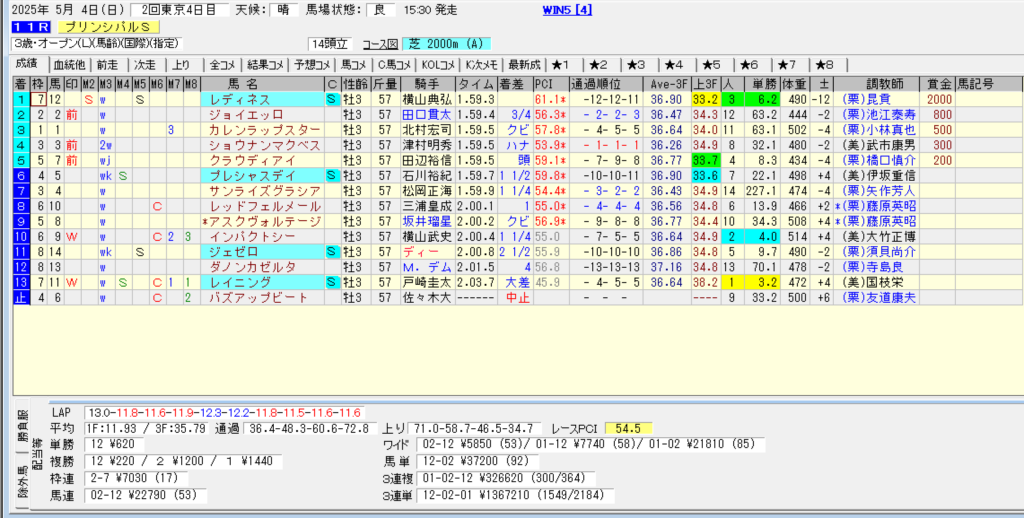Click the blue 11R race number badge
Image resolution: width=1024 pixels, height=518 pixels.
(x=28, y=27)
